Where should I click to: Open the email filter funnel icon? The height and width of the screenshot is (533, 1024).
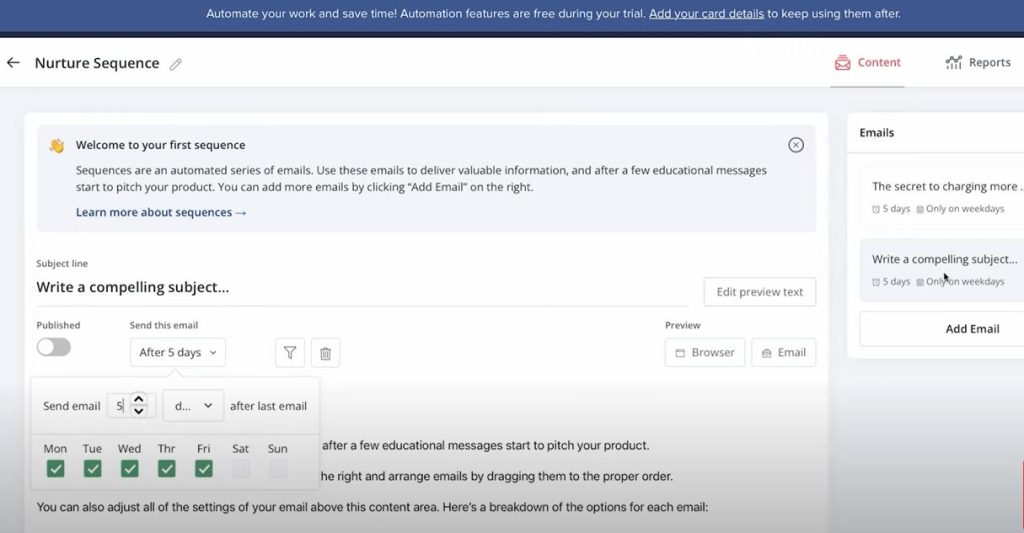point(290,353)
